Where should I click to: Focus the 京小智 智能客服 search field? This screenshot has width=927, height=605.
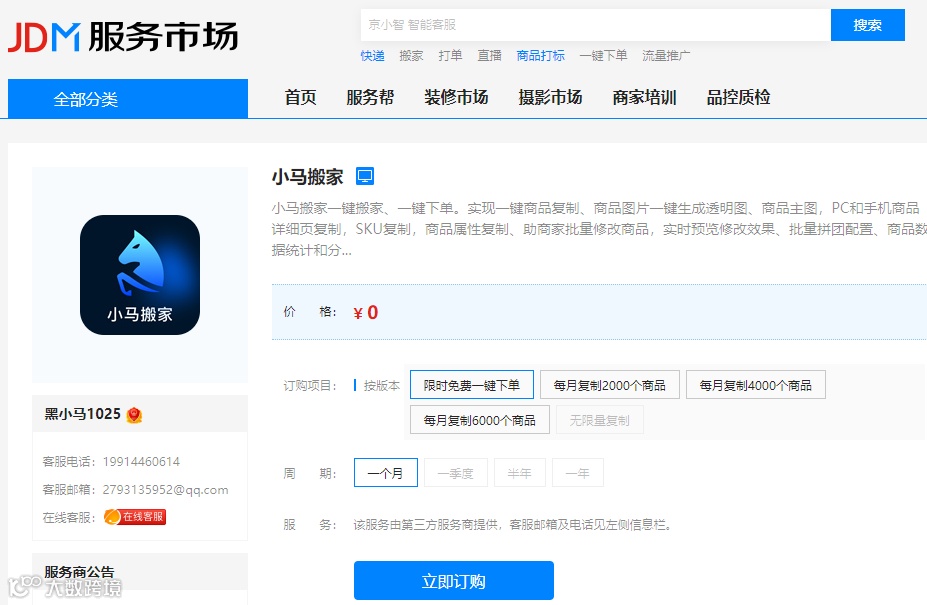click(x=595, y=25)
